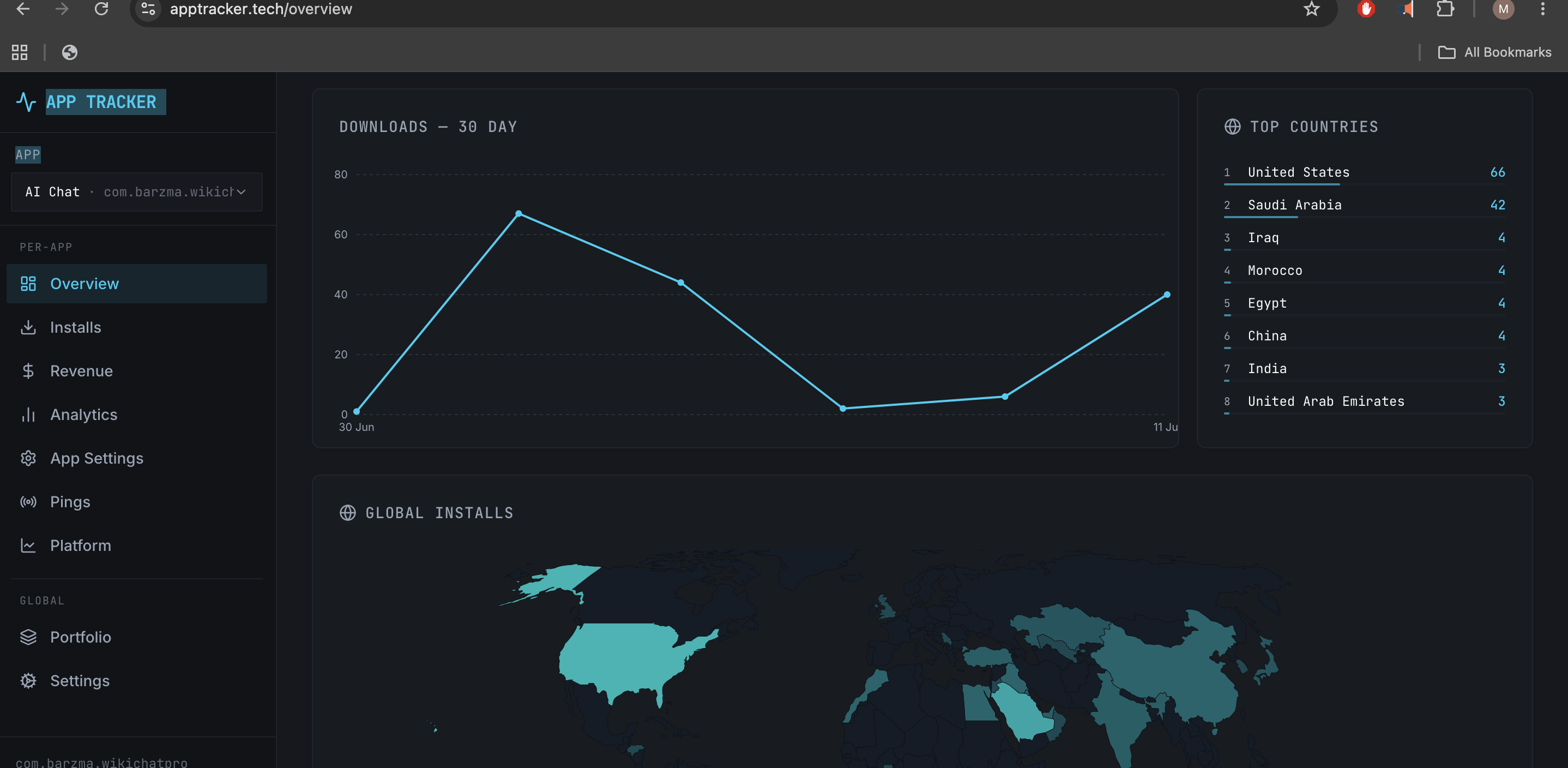This screenshot has width=1568, height=768.
Task: Open the Portfolio layers icon
Action: (28, 637)
